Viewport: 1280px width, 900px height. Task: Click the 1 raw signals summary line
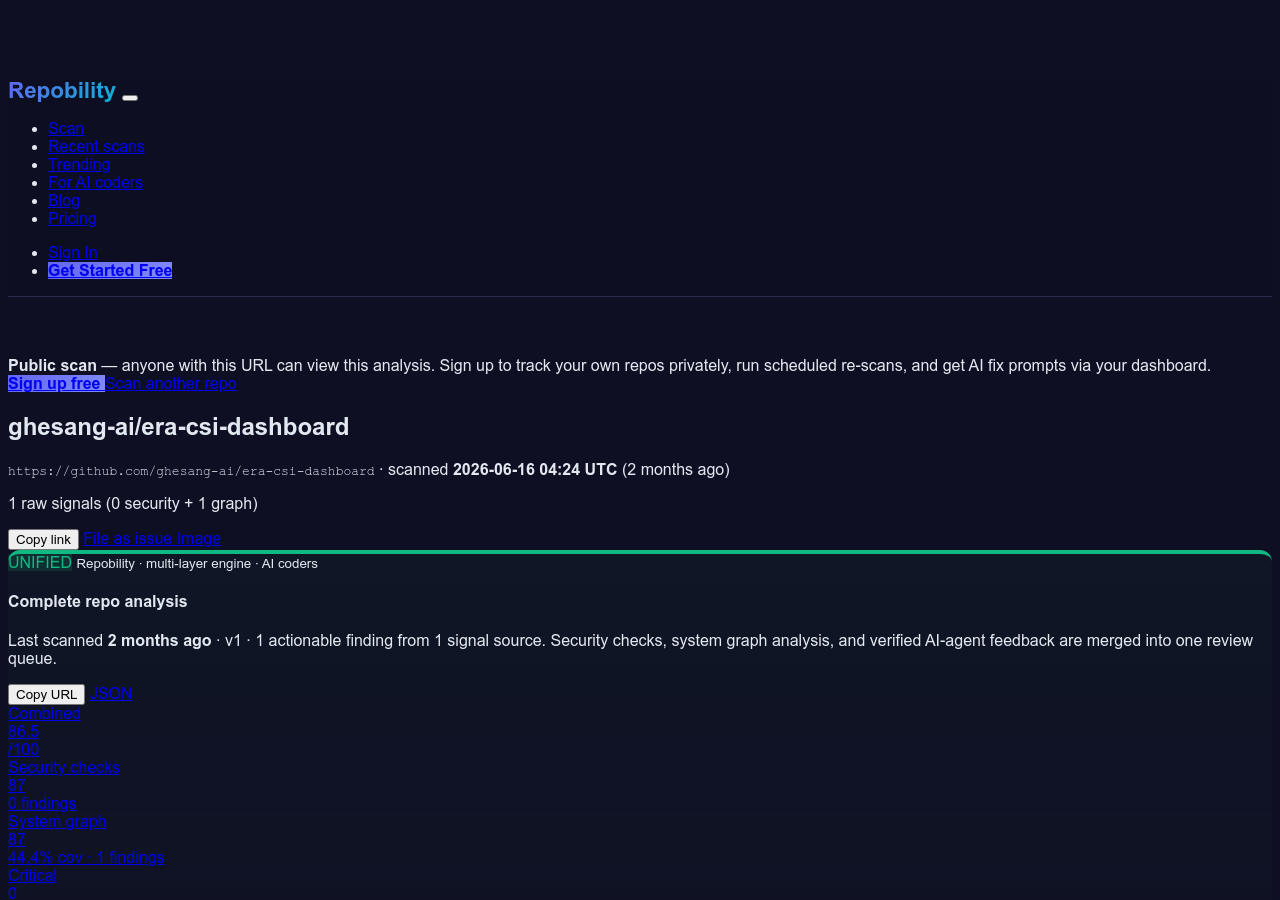click(133, 503)
